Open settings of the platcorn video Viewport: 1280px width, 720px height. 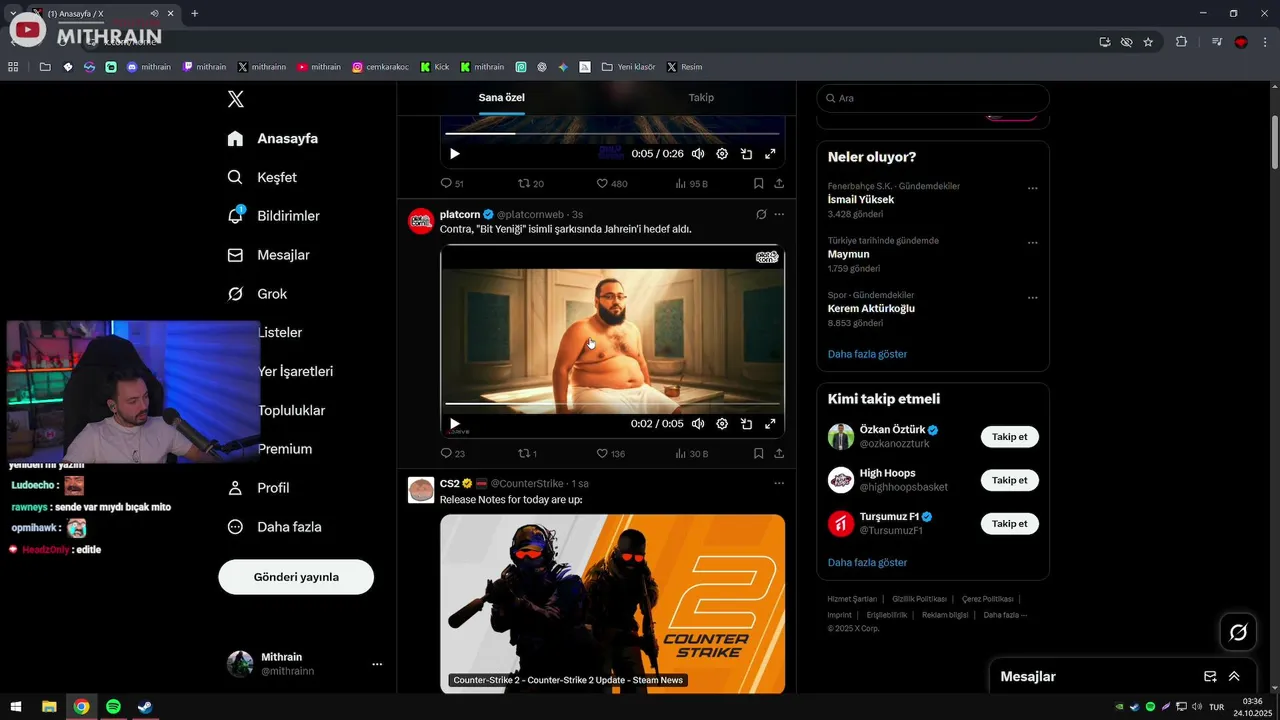[722, 424]
